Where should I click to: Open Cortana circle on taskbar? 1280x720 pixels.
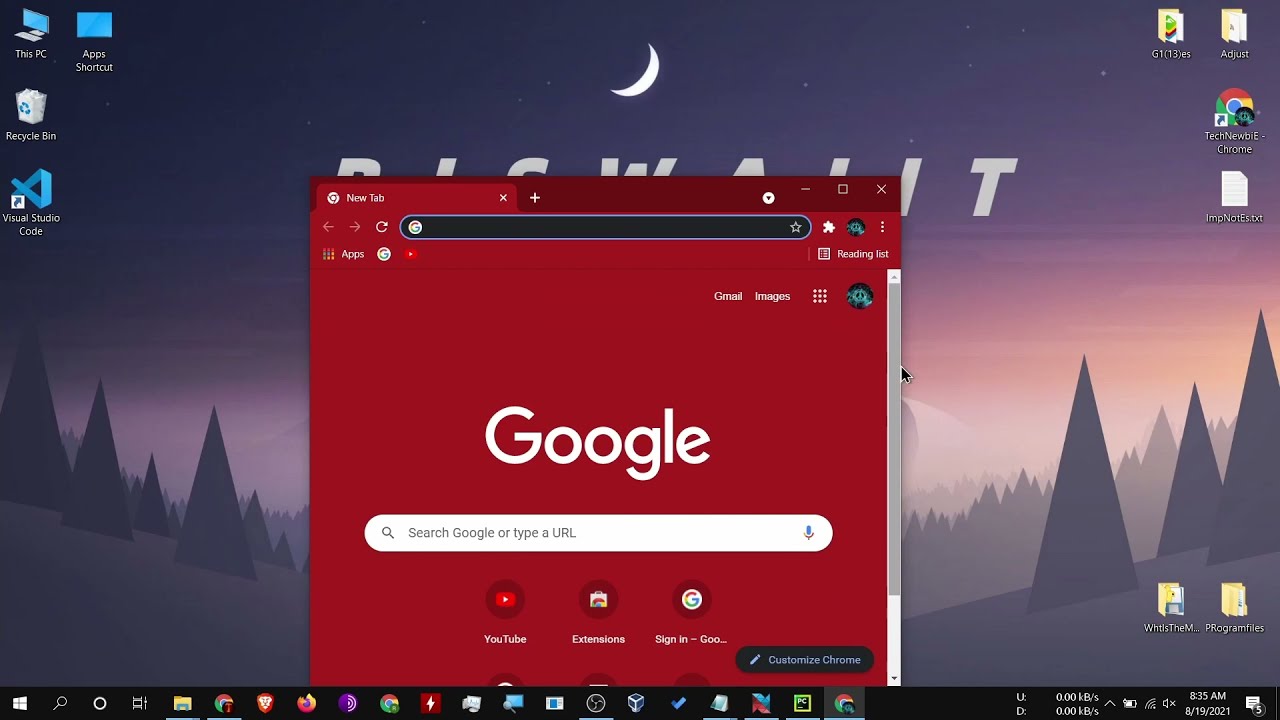(100, 703)
